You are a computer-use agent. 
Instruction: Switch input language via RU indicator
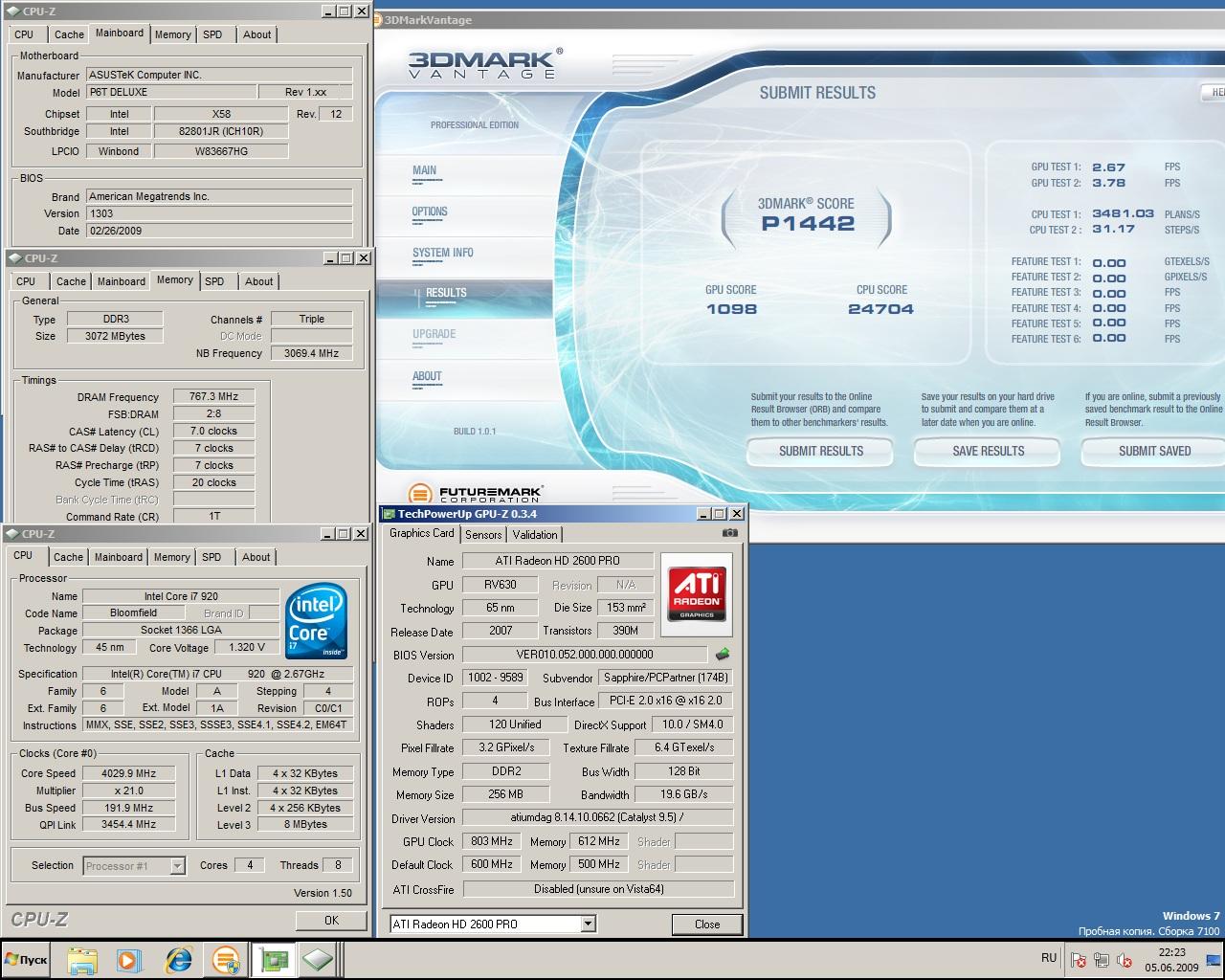point(1049,958)
